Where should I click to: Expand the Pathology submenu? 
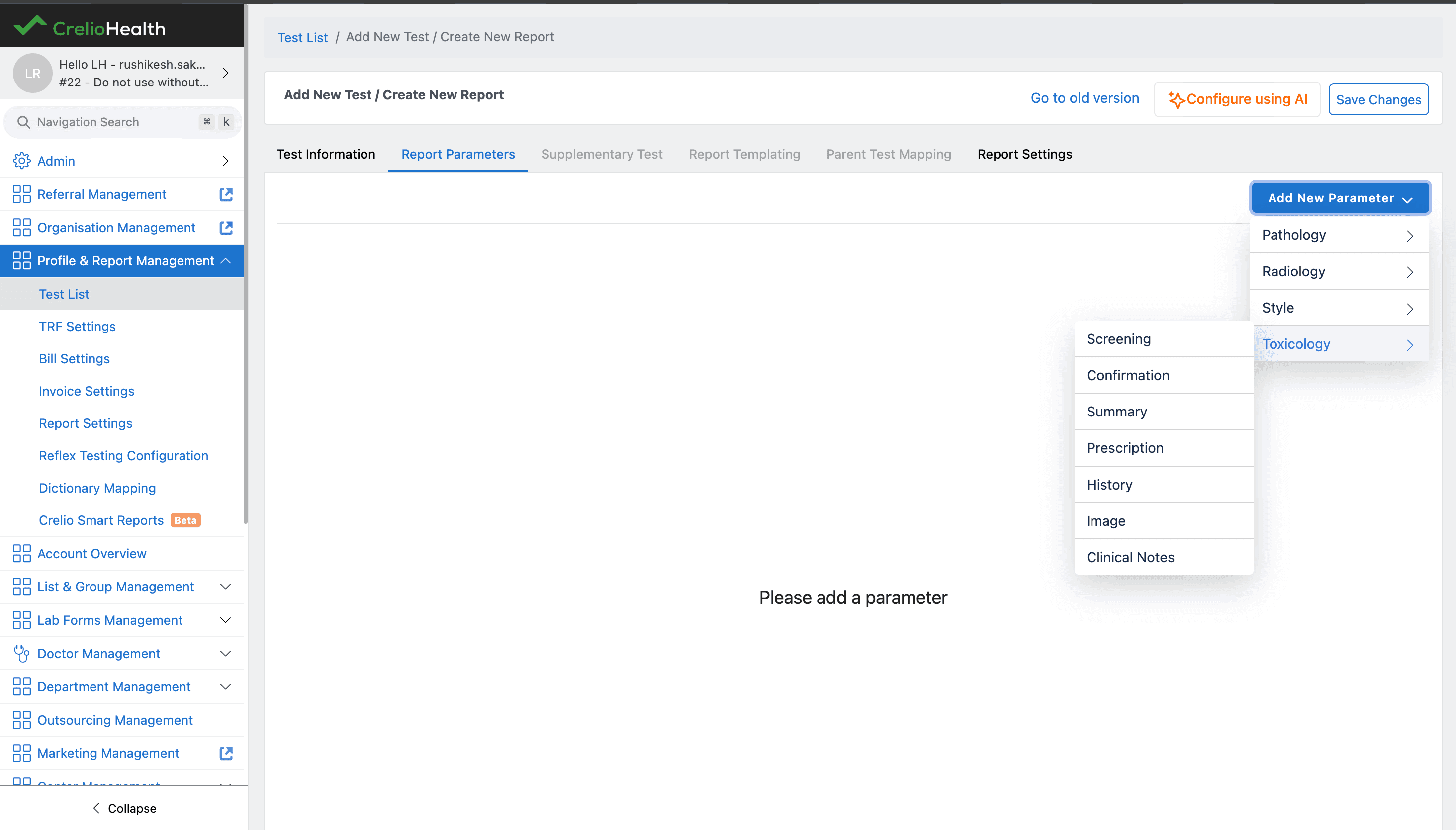pos(1340,235)
